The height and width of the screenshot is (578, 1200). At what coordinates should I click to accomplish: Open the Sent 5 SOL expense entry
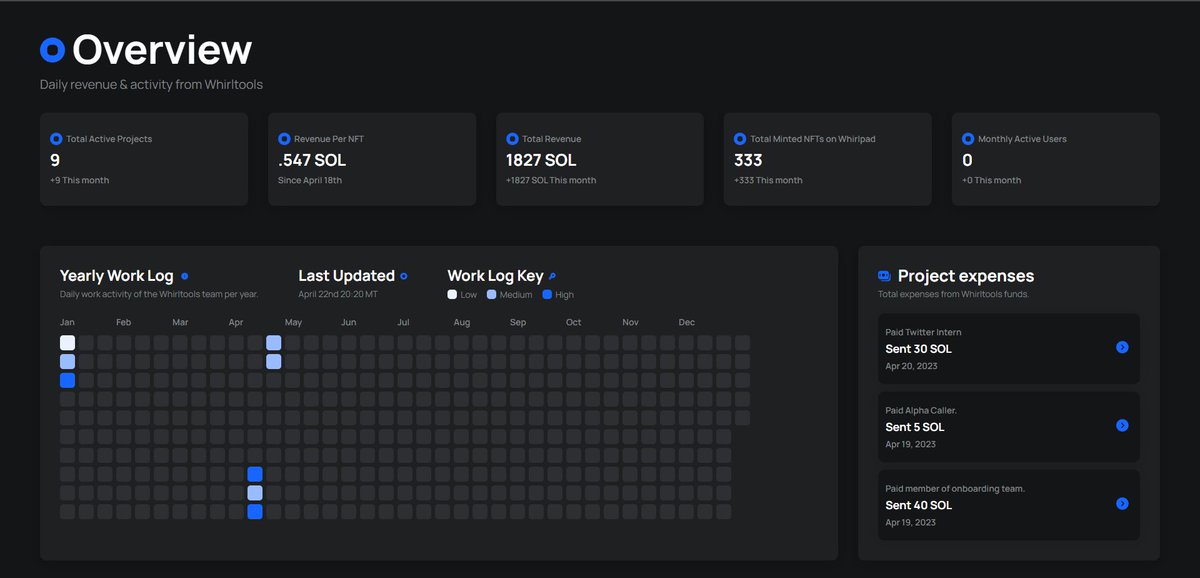tap(1009, 426)
